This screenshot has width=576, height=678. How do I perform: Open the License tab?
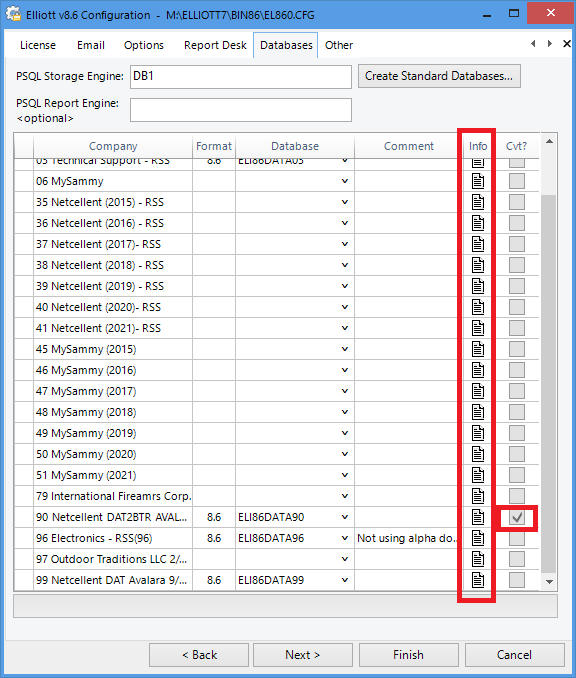[x=38, y=45]
